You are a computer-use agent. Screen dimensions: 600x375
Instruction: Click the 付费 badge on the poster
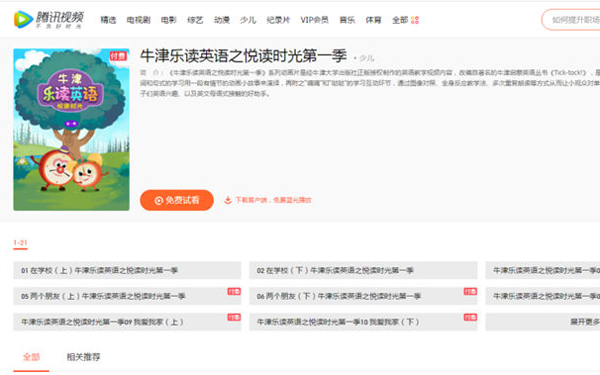pos(118,56)
